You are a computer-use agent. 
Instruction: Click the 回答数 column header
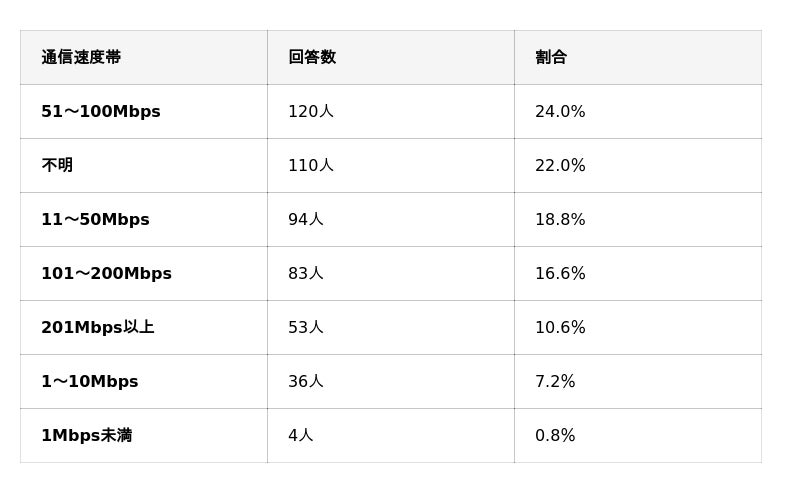(x=312, y=57)
